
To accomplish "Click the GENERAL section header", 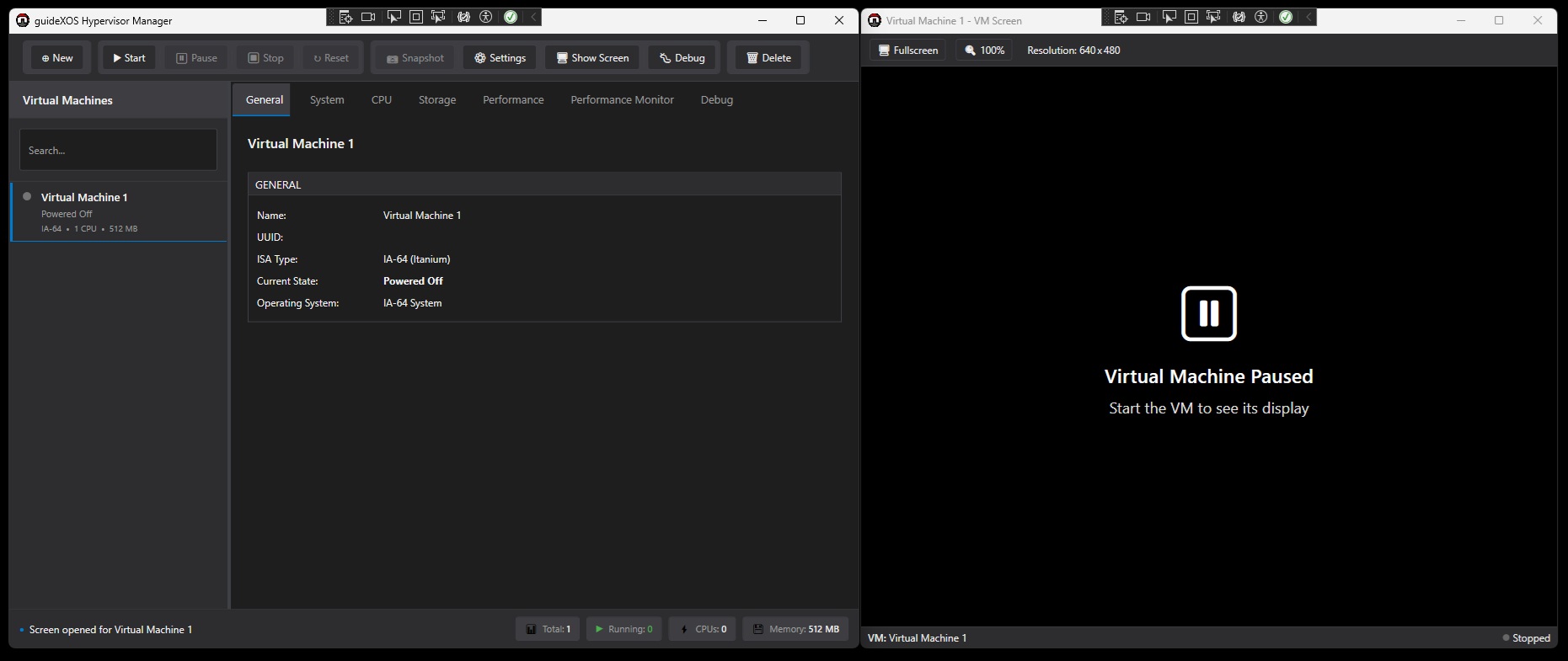I will coord(544,184).
